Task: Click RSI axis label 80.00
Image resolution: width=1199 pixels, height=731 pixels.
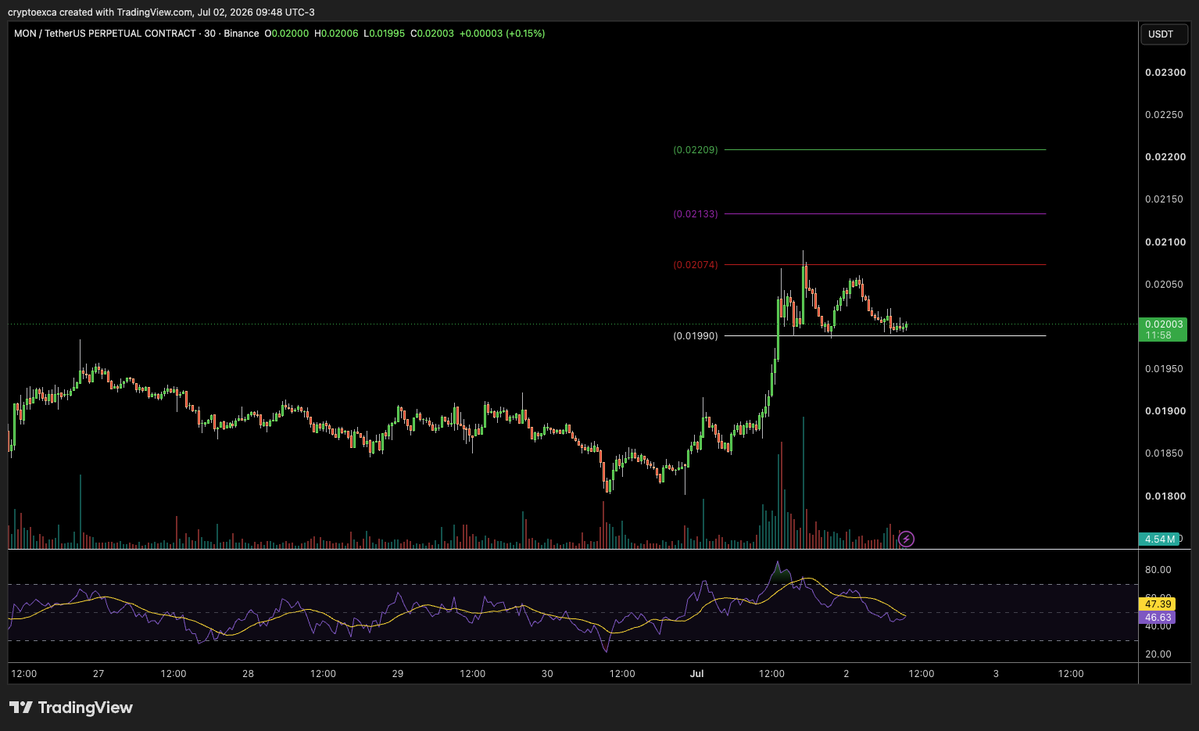Action: pos(1158,570)
